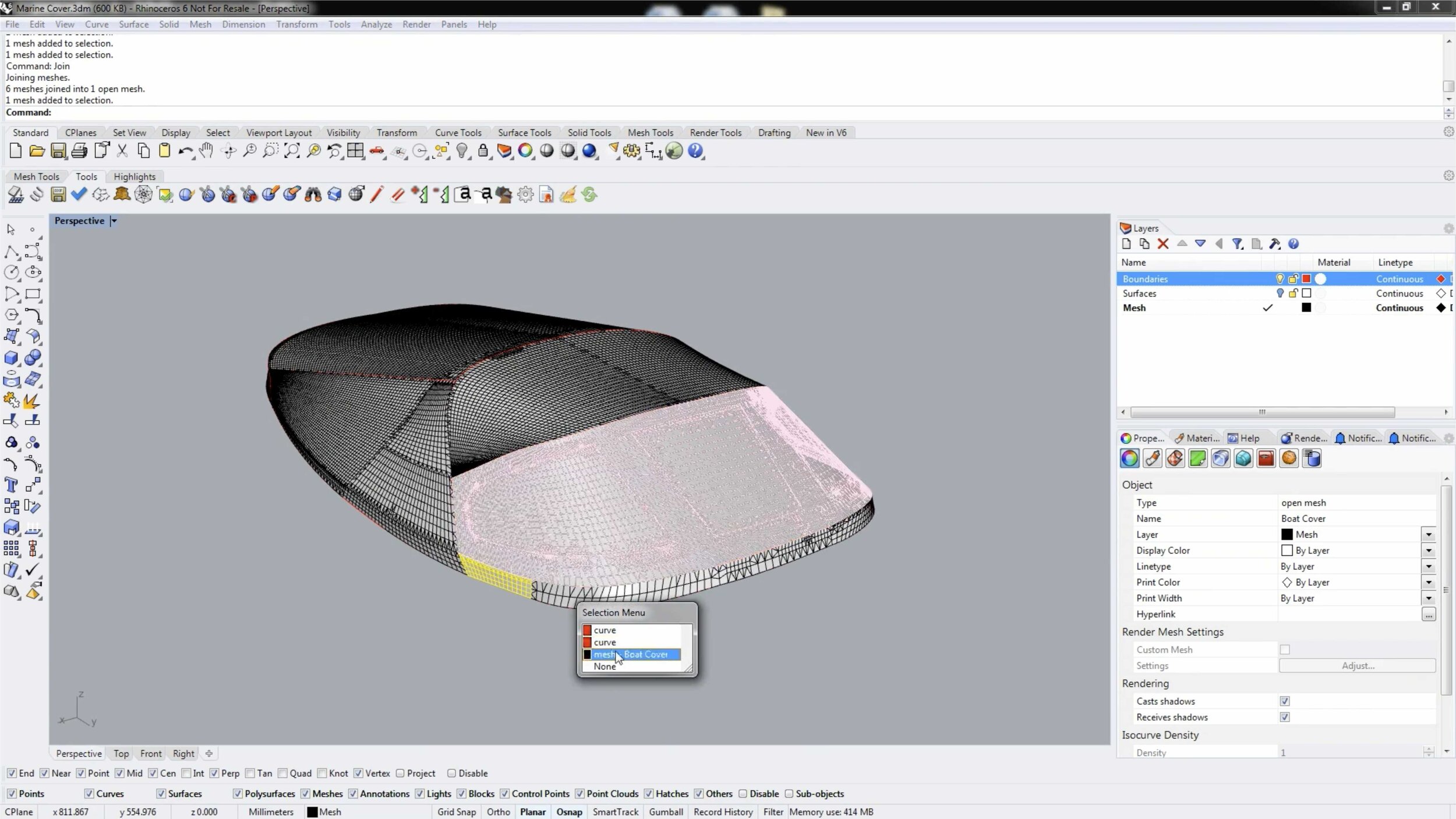Click the Surfaces layer white color swatch

[x=1306, y=294]
